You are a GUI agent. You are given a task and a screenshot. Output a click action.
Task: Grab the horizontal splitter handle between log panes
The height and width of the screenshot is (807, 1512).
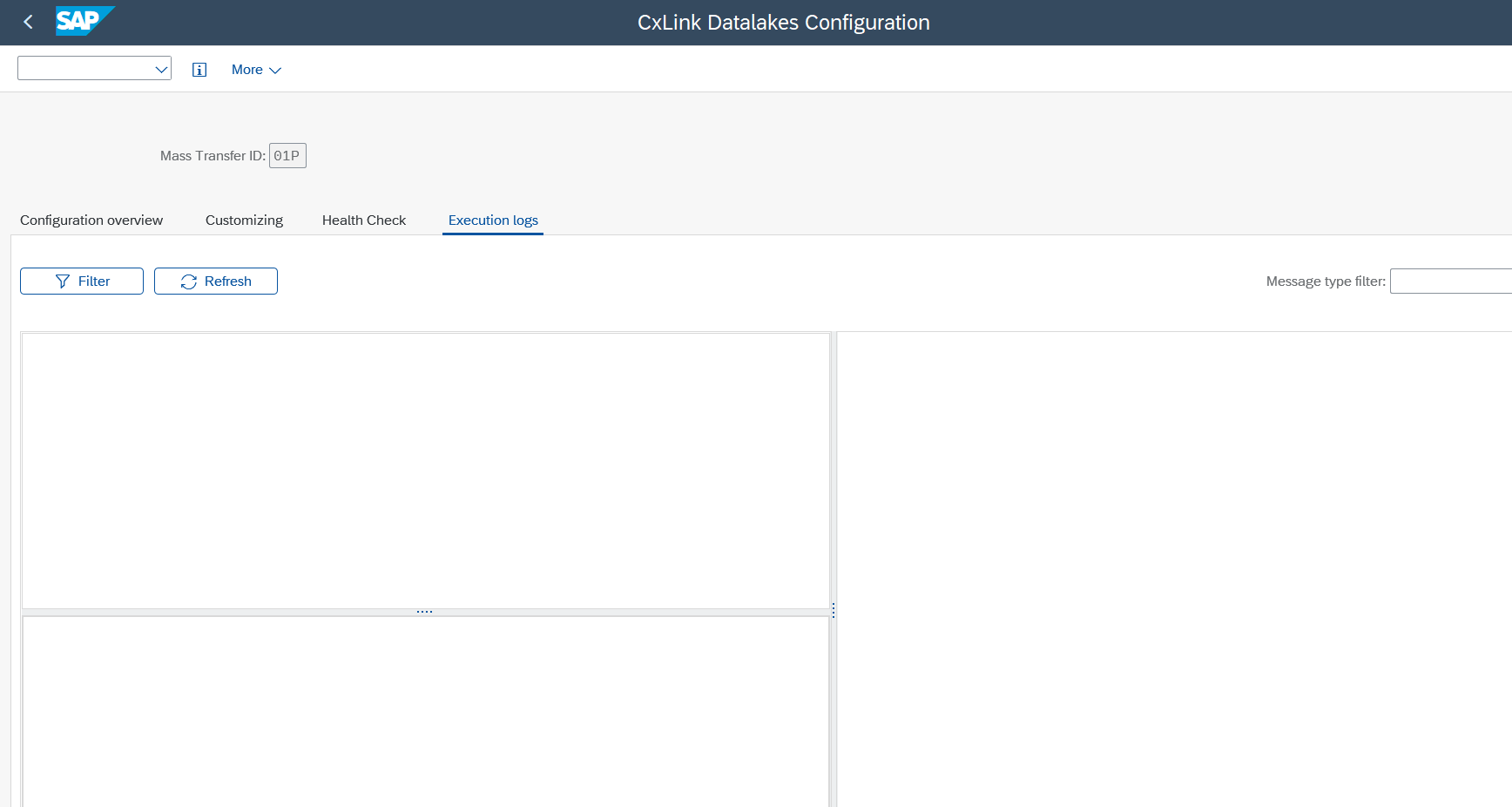point(425,612)
